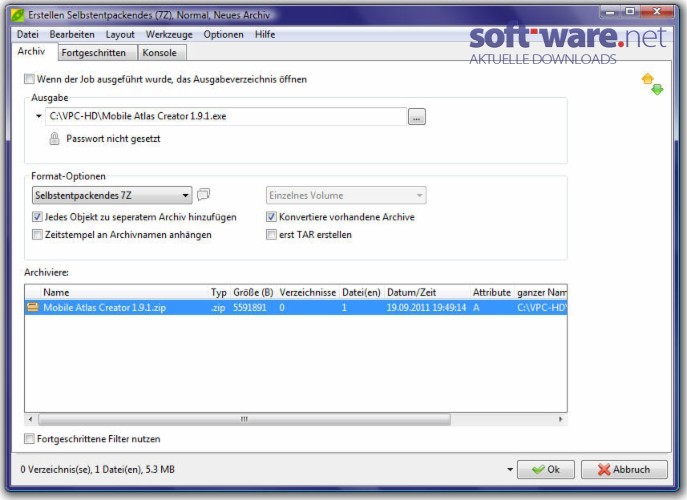
Task: Click the size value 5591891
Action: pyautogui.click(x=250, y=307)
